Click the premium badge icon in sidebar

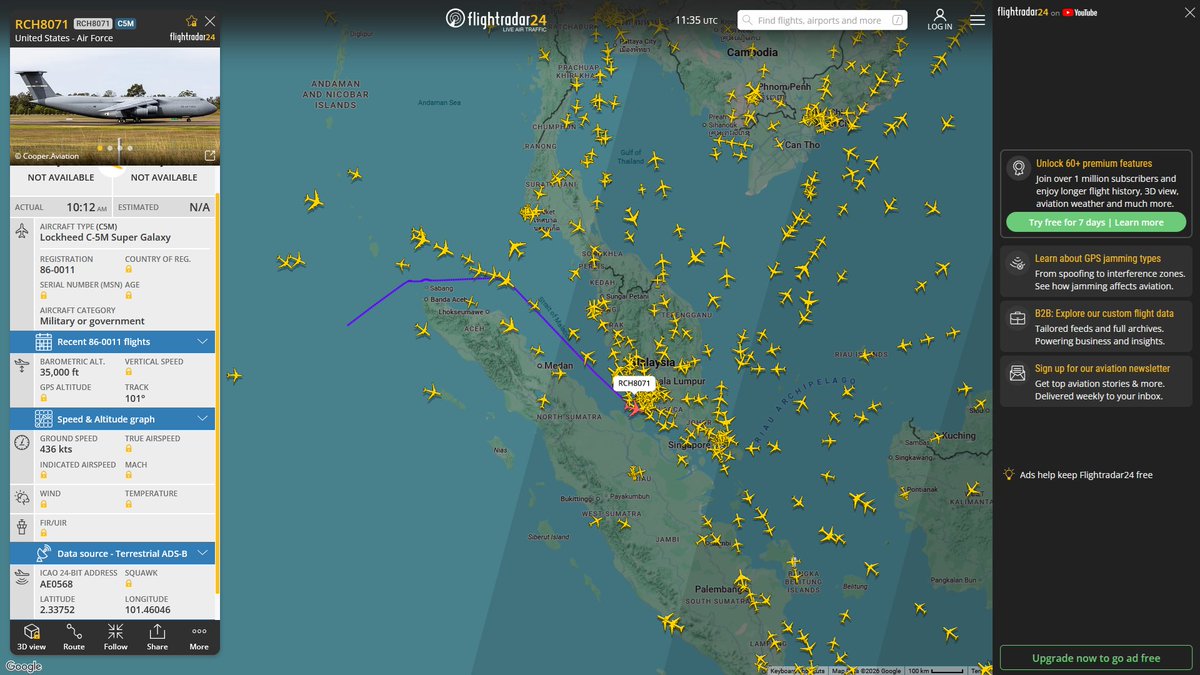(1017, 168)
